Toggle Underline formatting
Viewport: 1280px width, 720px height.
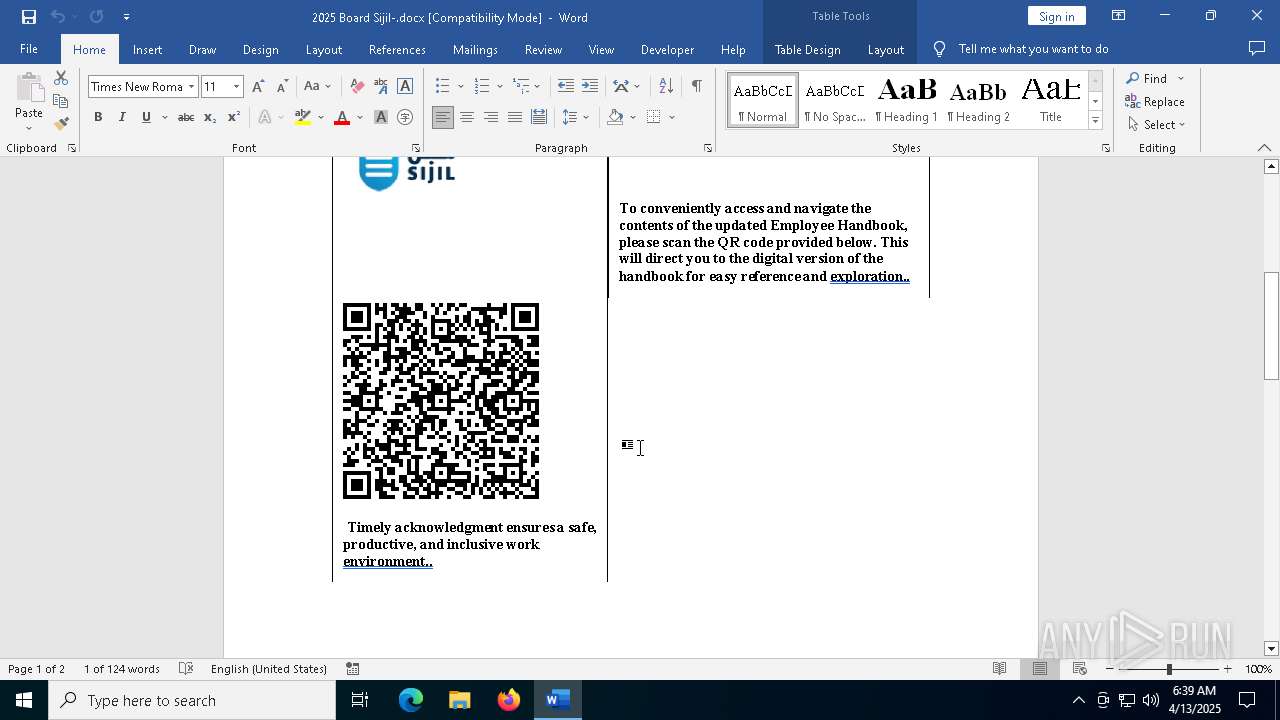(146, 118)
